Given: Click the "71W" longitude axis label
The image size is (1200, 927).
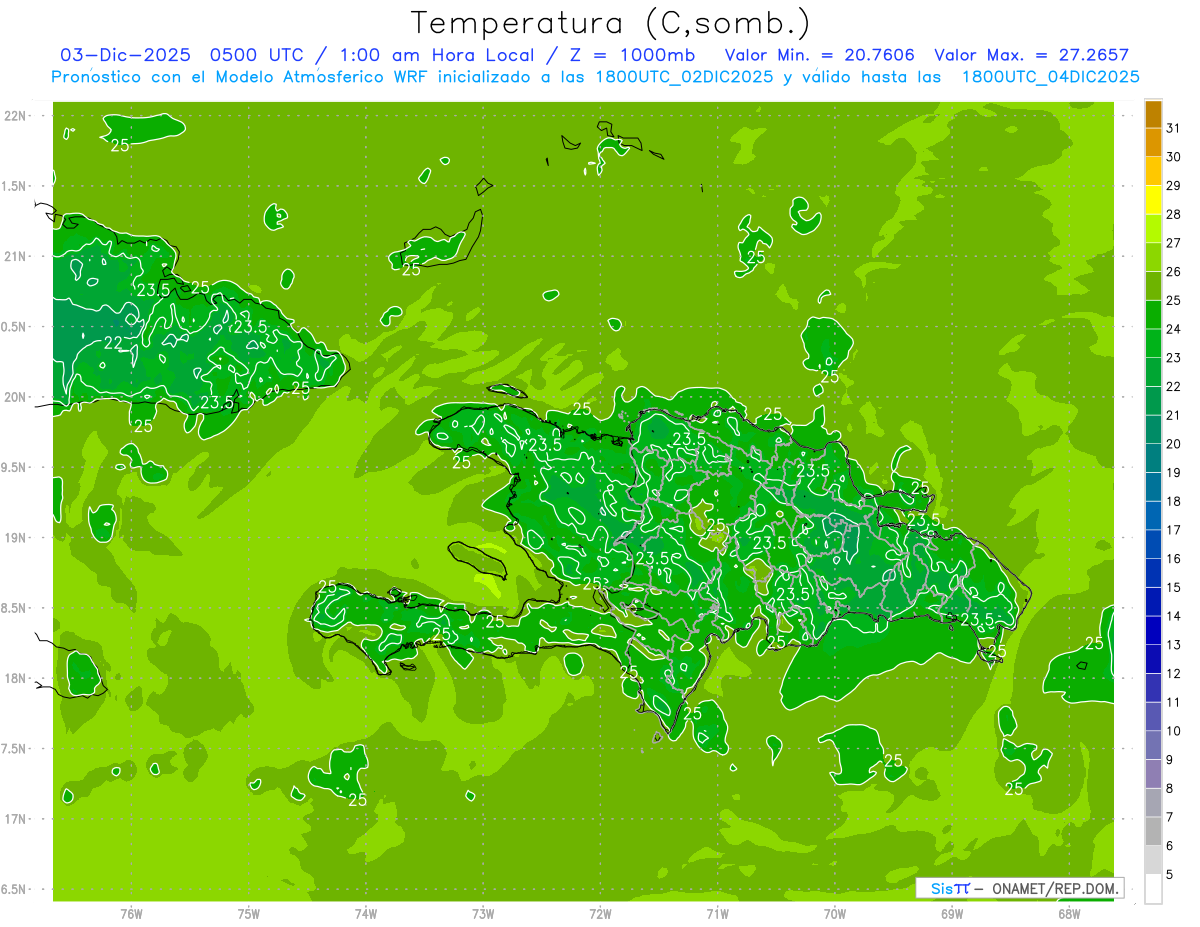Looking at the screenshot, I should point(717,913).
